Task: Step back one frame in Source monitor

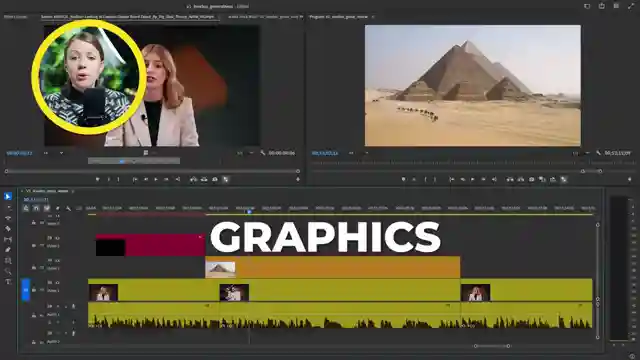Action: (x=146, y=179)
